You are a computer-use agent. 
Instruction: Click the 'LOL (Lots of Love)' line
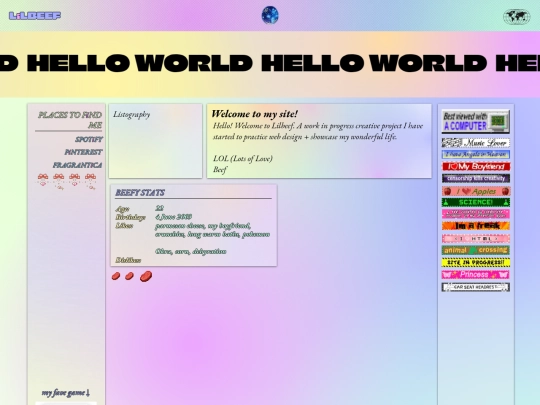coord(243,158)
